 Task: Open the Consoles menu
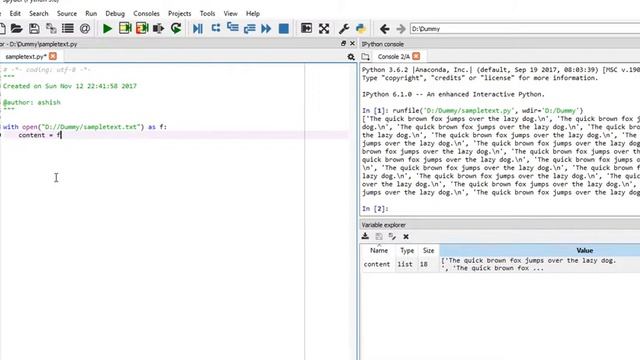[x=147, y=13]
